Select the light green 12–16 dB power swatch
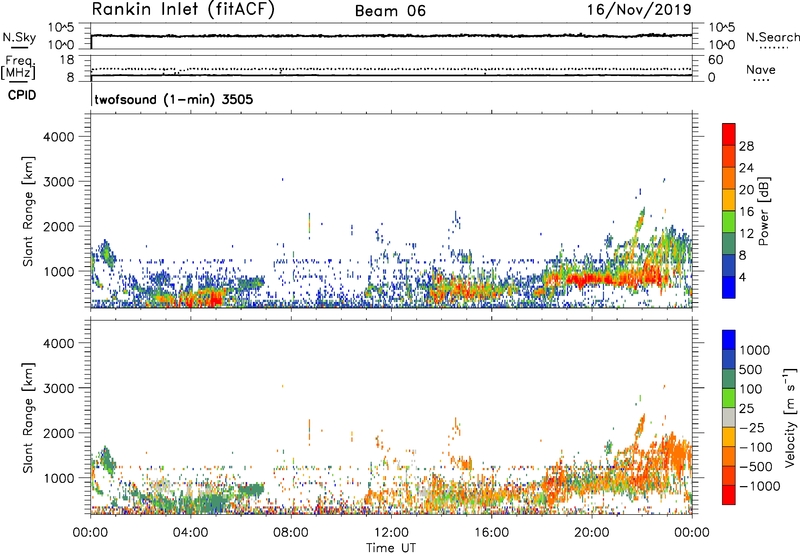 click(729, 221)
